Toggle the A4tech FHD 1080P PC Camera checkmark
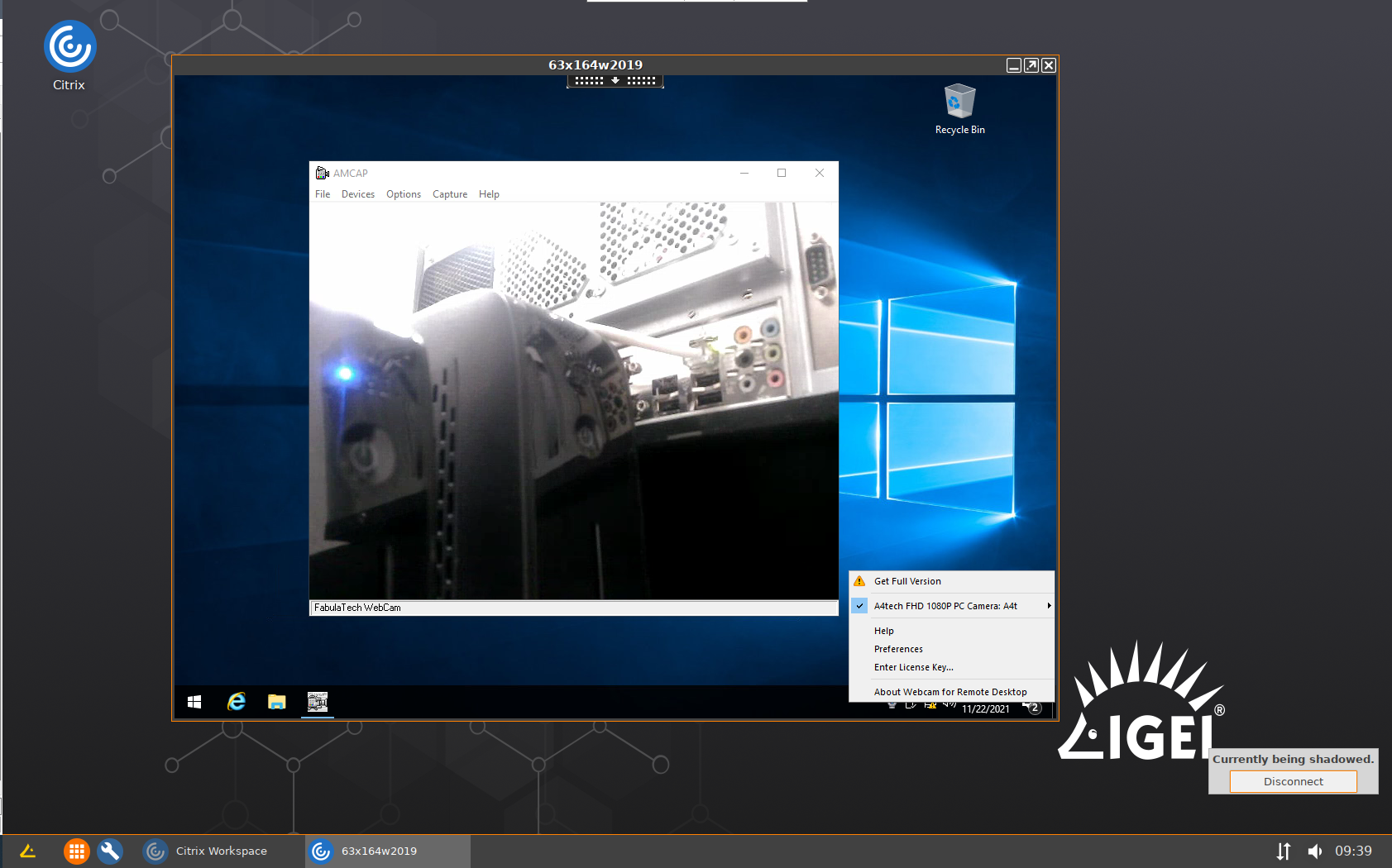This screenshot has height=868, width=1392. click(x=860, y=606)
